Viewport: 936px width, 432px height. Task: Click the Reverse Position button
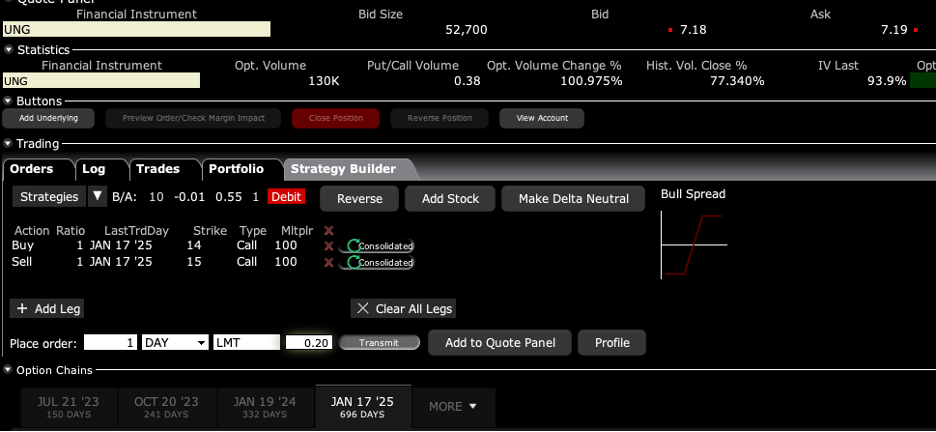click(439, 118)
